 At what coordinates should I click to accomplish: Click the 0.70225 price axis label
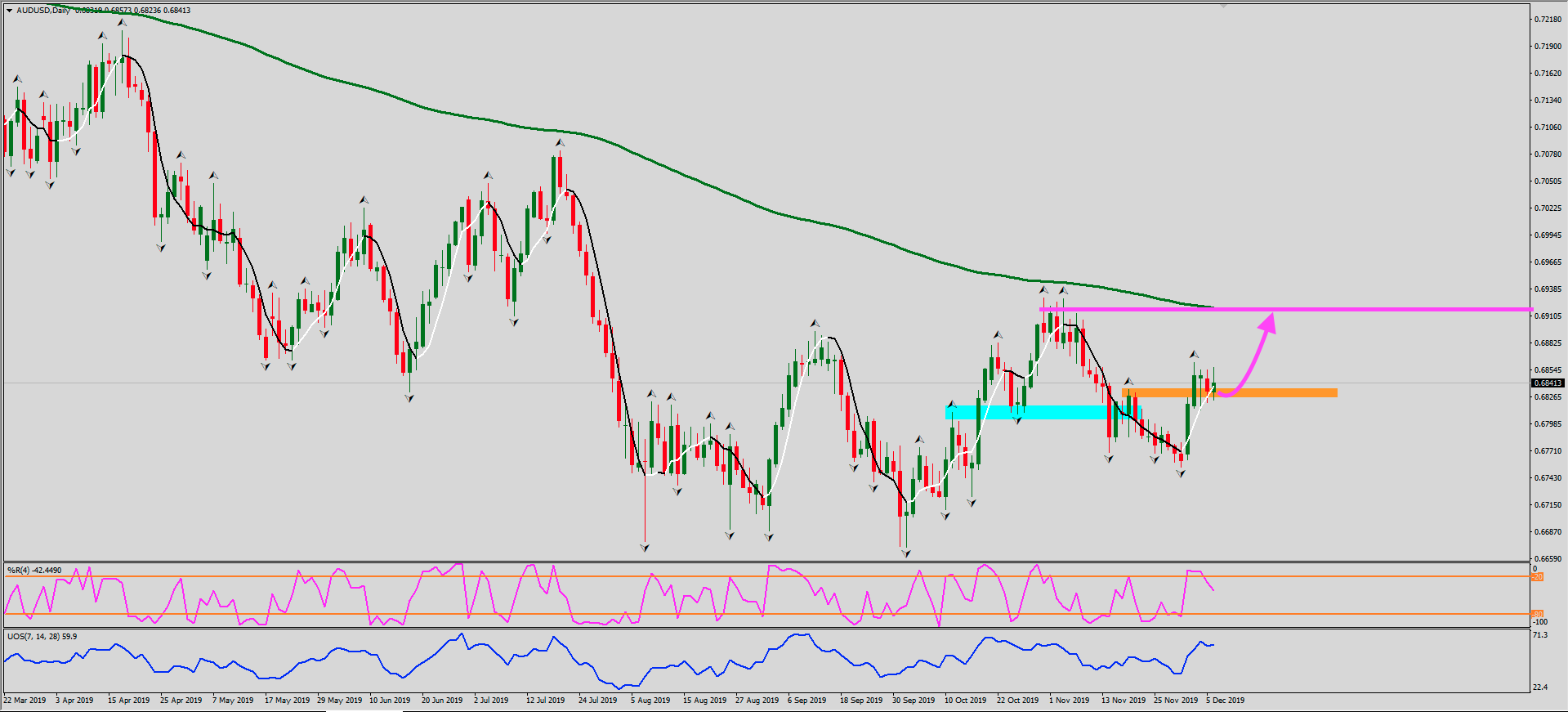coord(1548,208)
